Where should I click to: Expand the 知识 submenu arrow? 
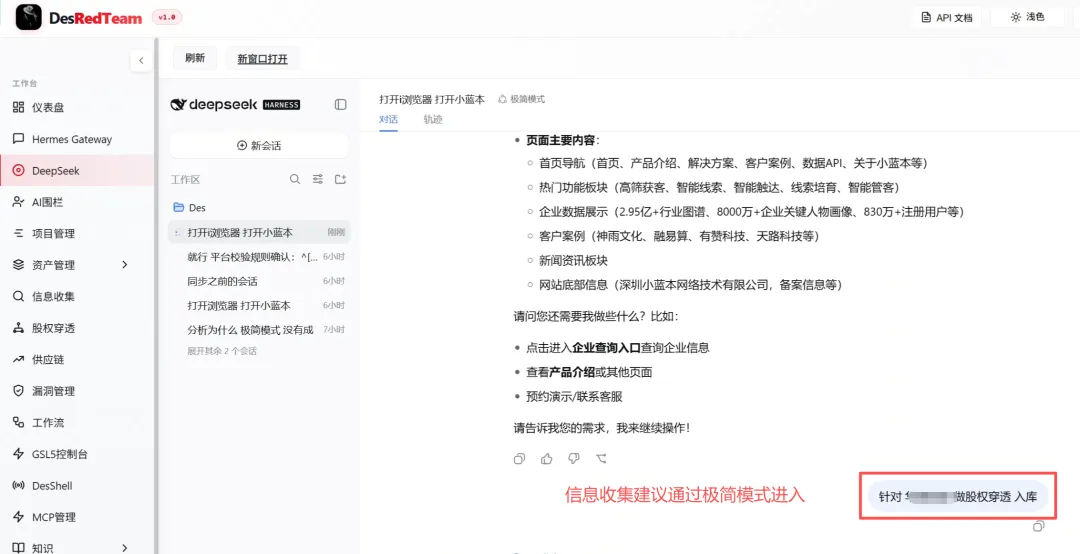pos(125,548)
